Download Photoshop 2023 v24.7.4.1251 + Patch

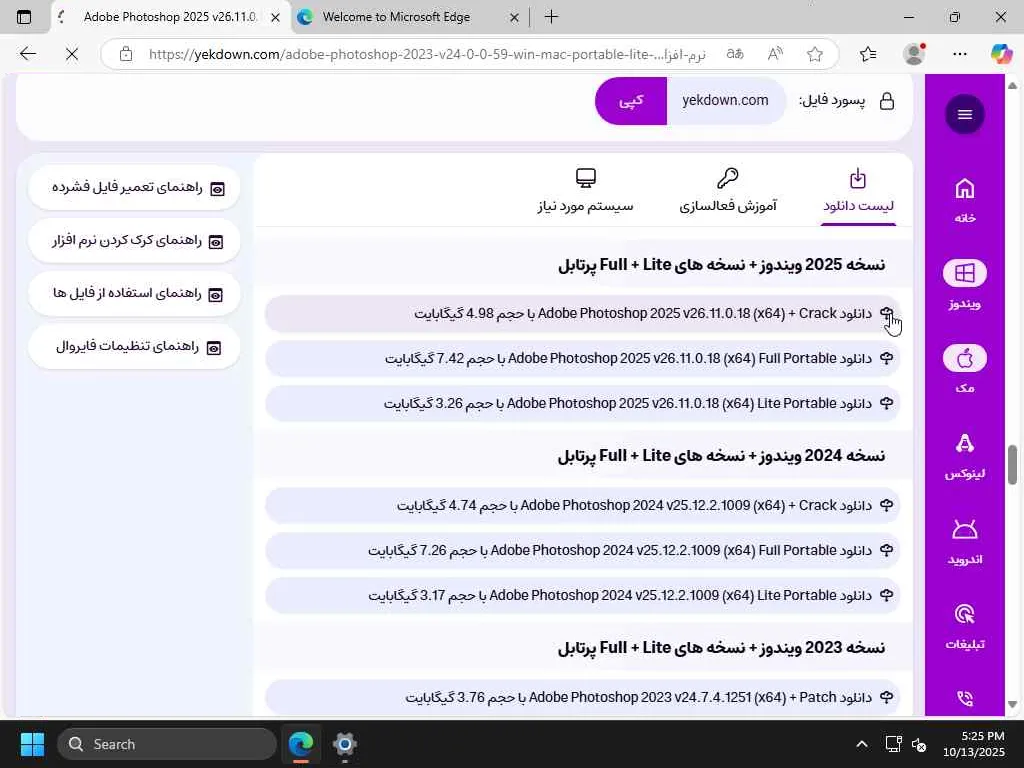coord(583,697)
